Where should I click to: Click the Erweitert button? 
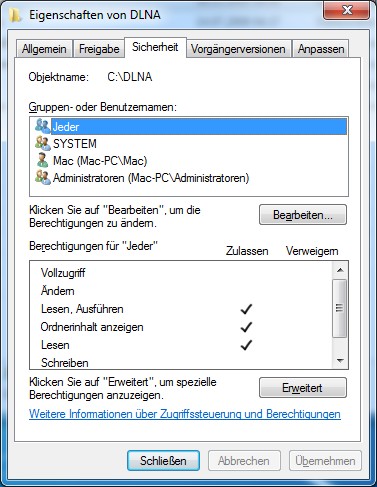click(303, 388)
